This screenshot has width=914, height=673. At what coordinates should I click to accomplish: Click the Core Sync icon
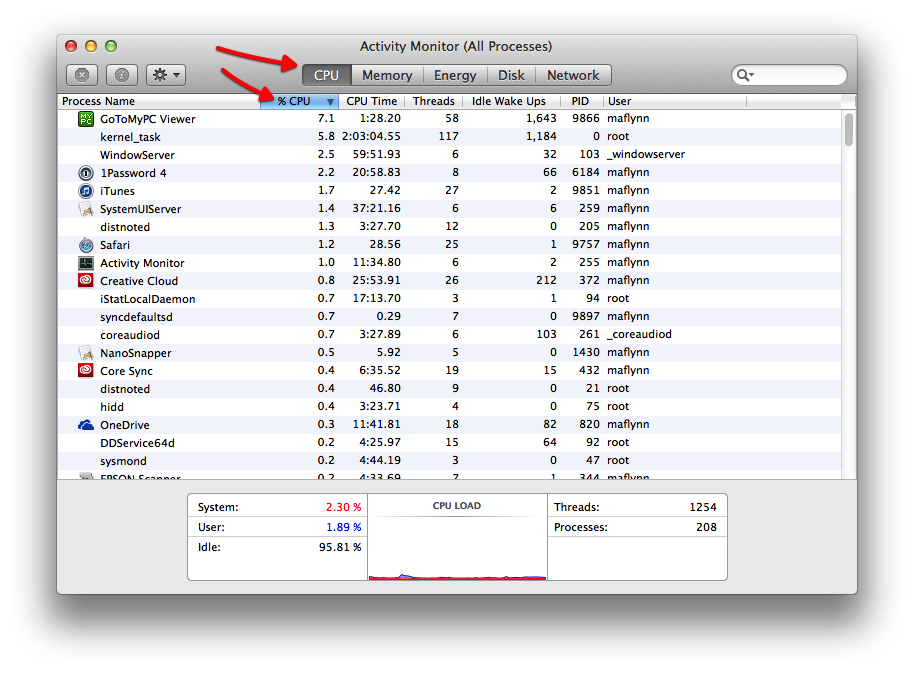pos(86,371)
